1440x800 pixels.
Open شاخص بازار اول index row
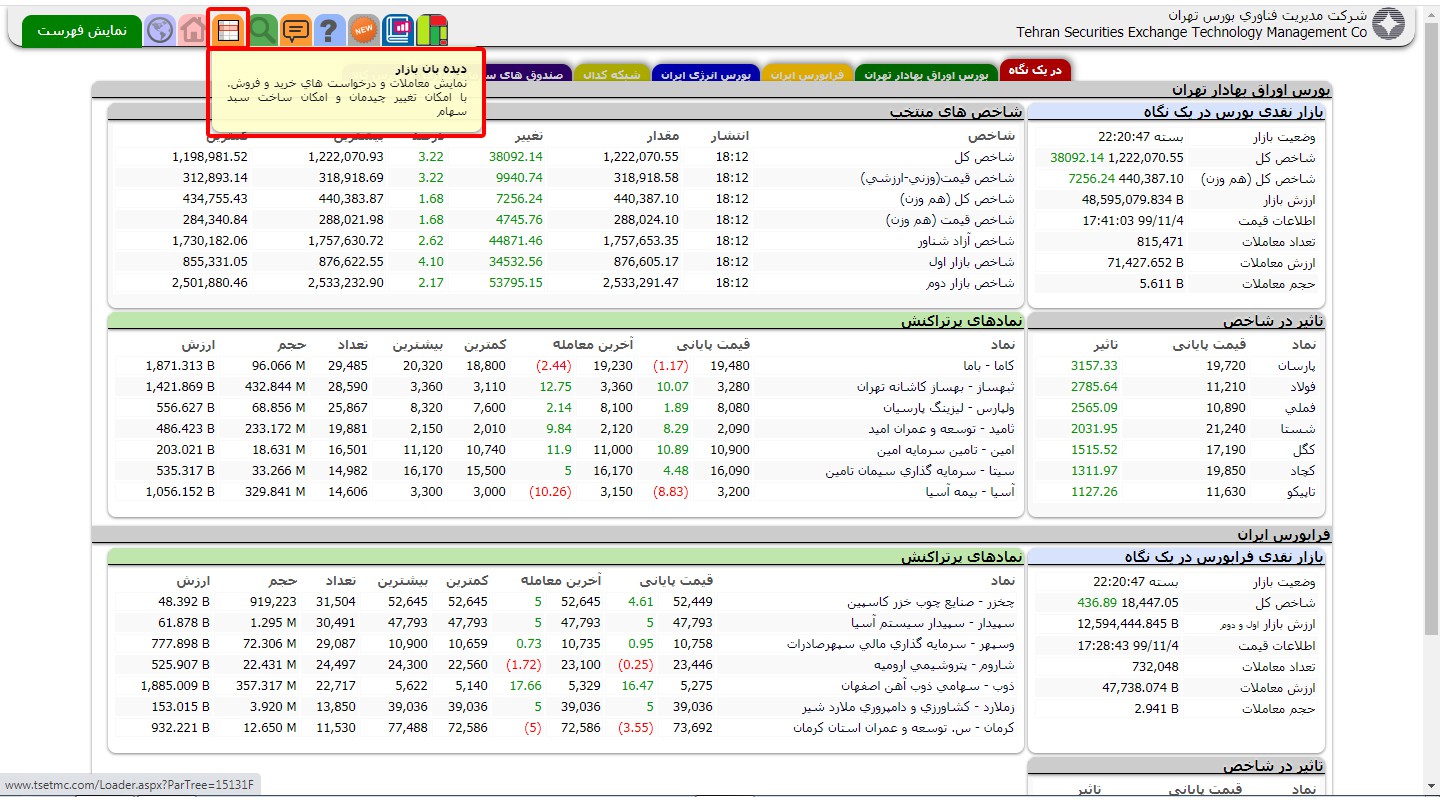click(x=972, y=262)
